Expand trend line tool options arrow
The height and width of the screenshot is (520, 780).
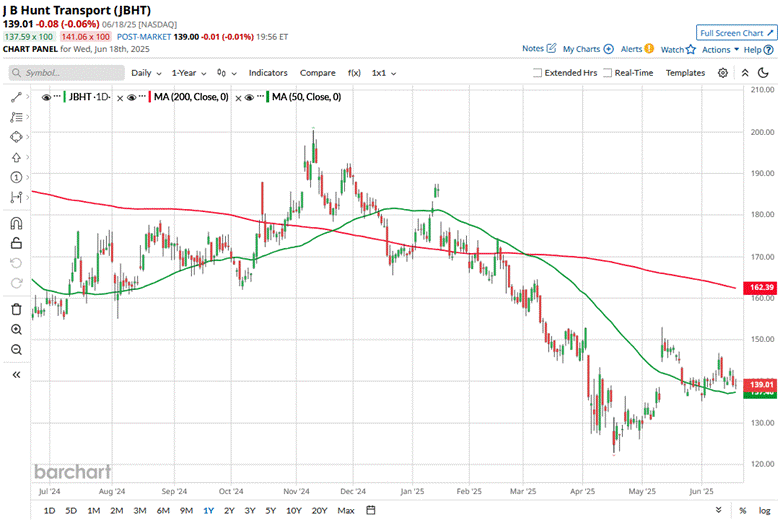point(27,97)
